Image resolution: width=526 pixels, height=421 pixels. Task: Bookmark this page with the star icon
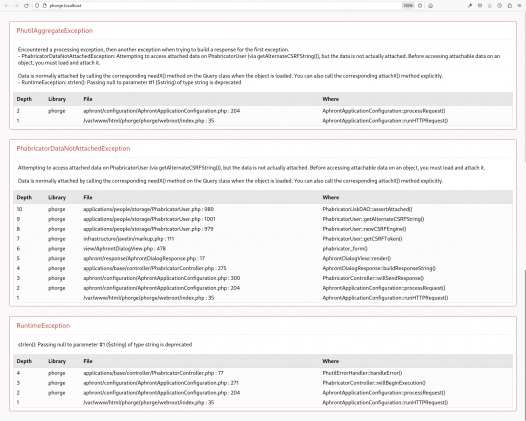coord(420,6)
